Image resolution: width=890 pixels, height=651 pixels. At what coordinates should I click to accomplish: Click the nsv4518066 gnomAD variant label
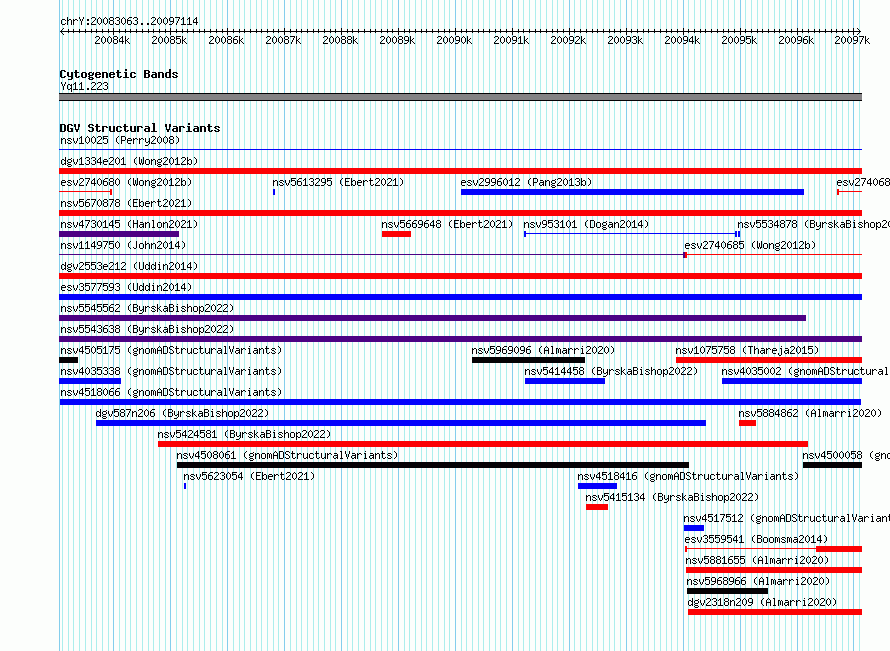pos(171,392)
